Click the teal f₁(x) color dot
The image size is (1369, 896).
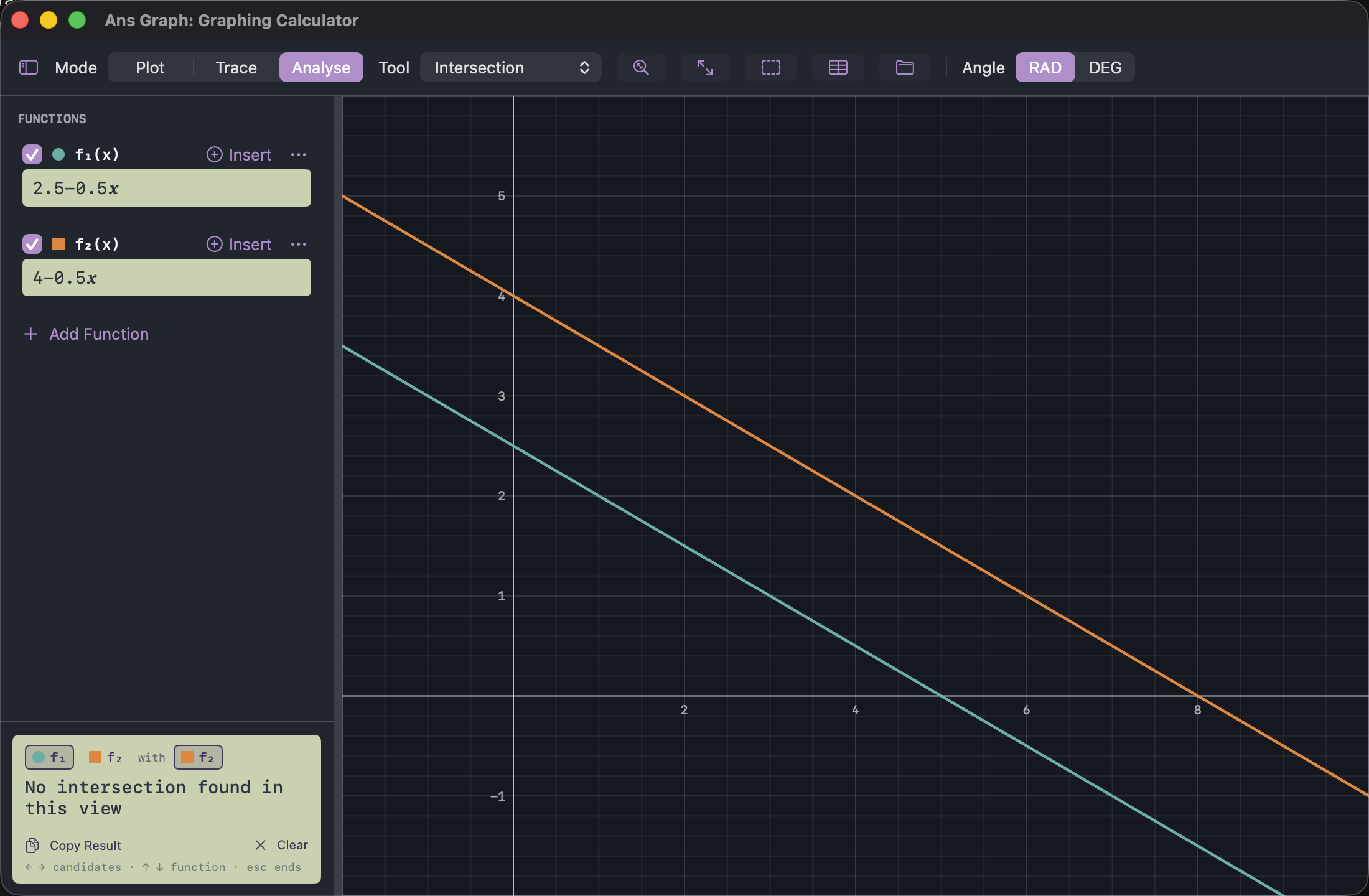coord(58,154)
